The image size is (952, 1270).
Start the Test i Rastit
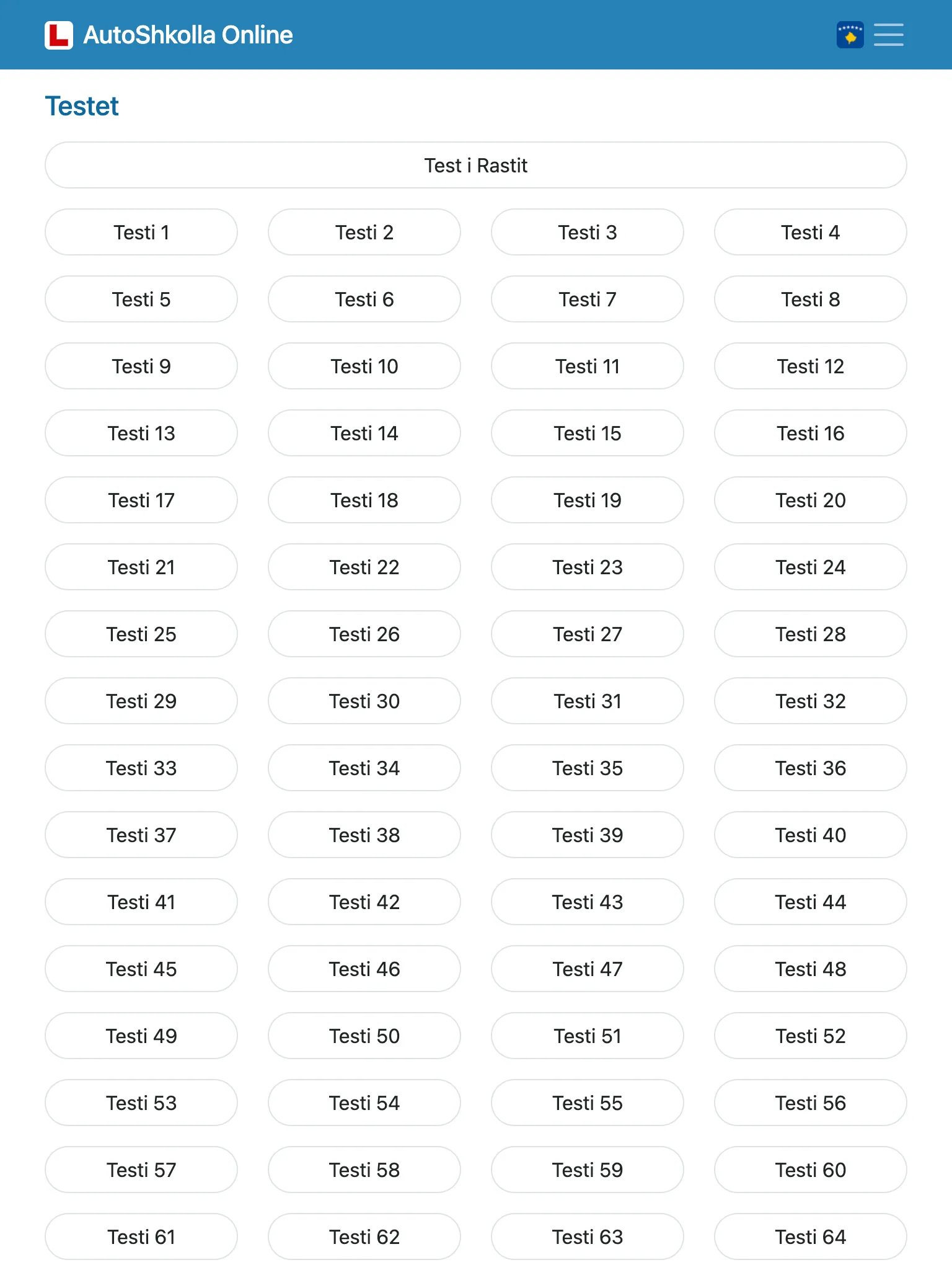click(x=476, y=165)
